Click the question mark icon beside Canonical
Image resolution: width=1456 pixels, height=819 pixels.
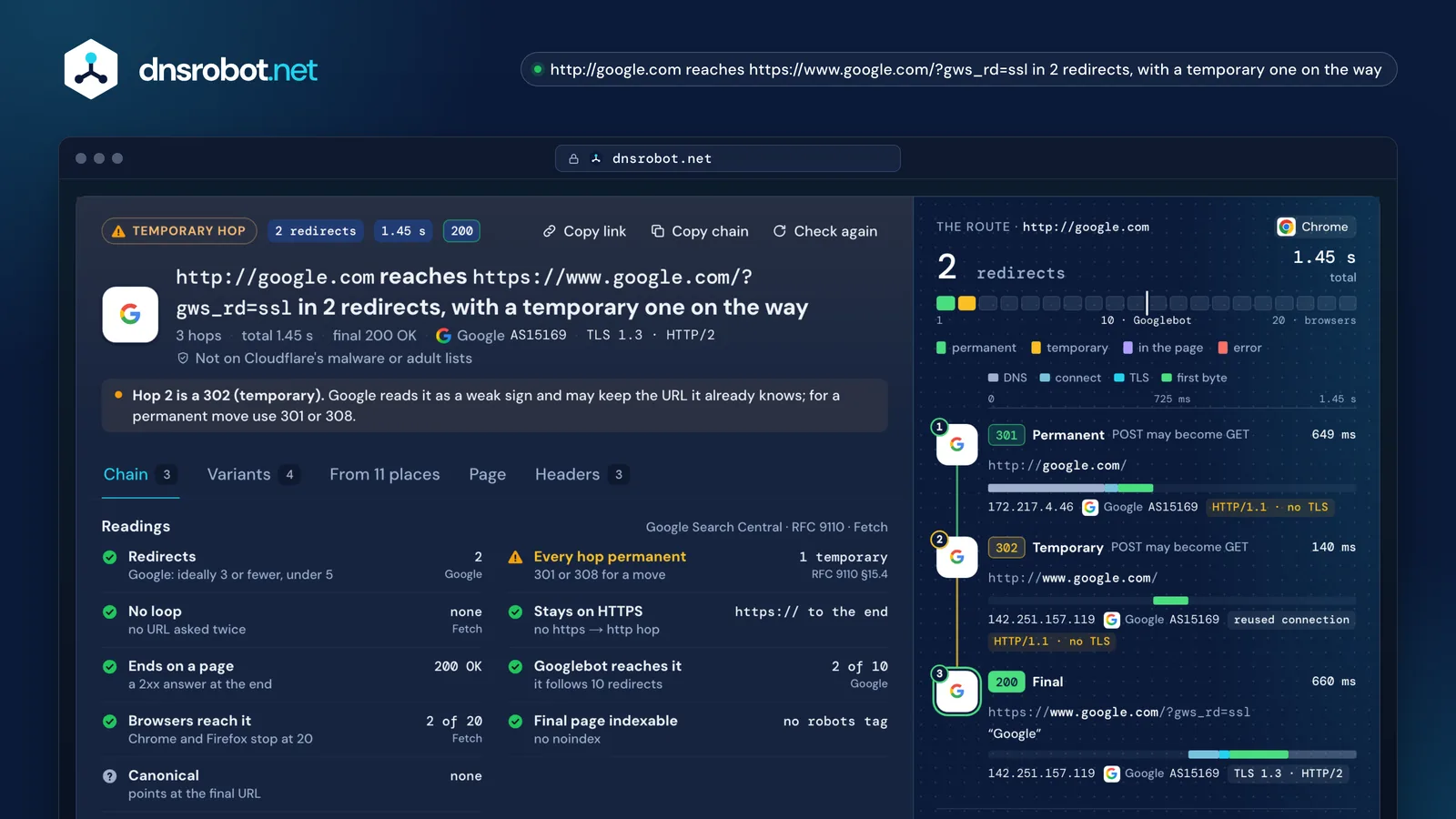tap(110, 776)
